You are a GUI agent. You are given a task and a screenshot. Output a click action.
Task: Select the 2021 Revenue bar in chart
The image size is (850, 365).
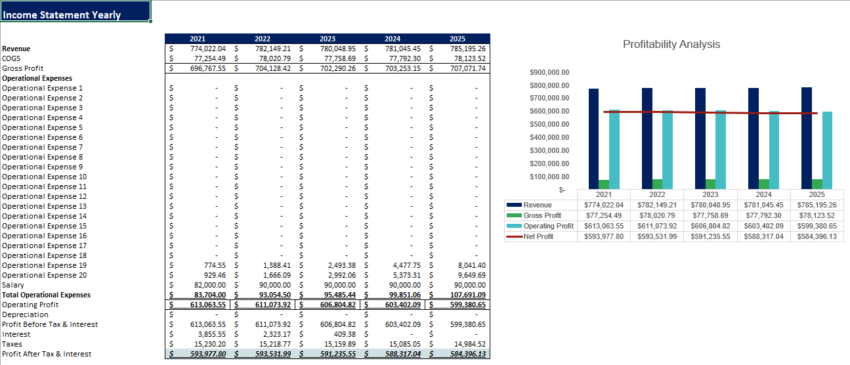coord(594,139)
